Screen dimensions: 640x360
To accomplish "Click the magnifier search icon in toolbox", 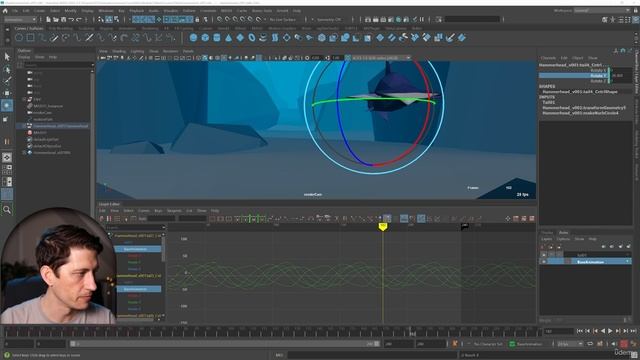I will [x=7, y=210].
